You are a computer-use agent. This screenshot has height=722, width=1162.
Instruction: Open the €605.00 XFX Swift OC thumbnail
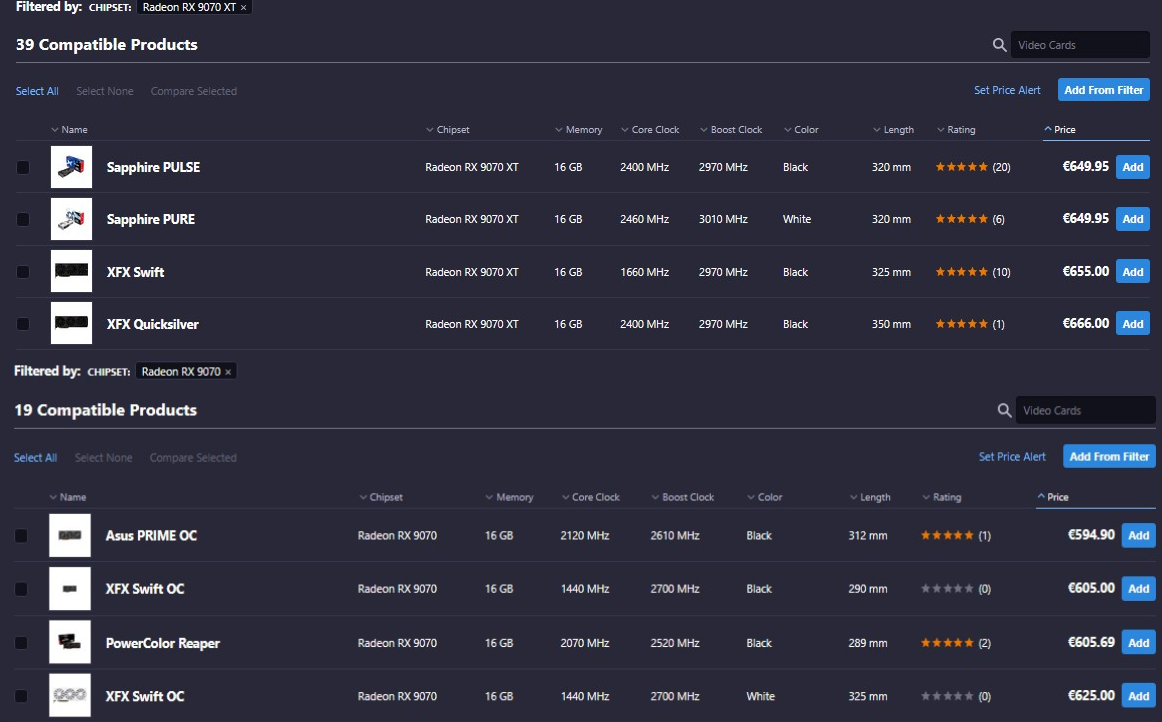(x=70, y=589)
